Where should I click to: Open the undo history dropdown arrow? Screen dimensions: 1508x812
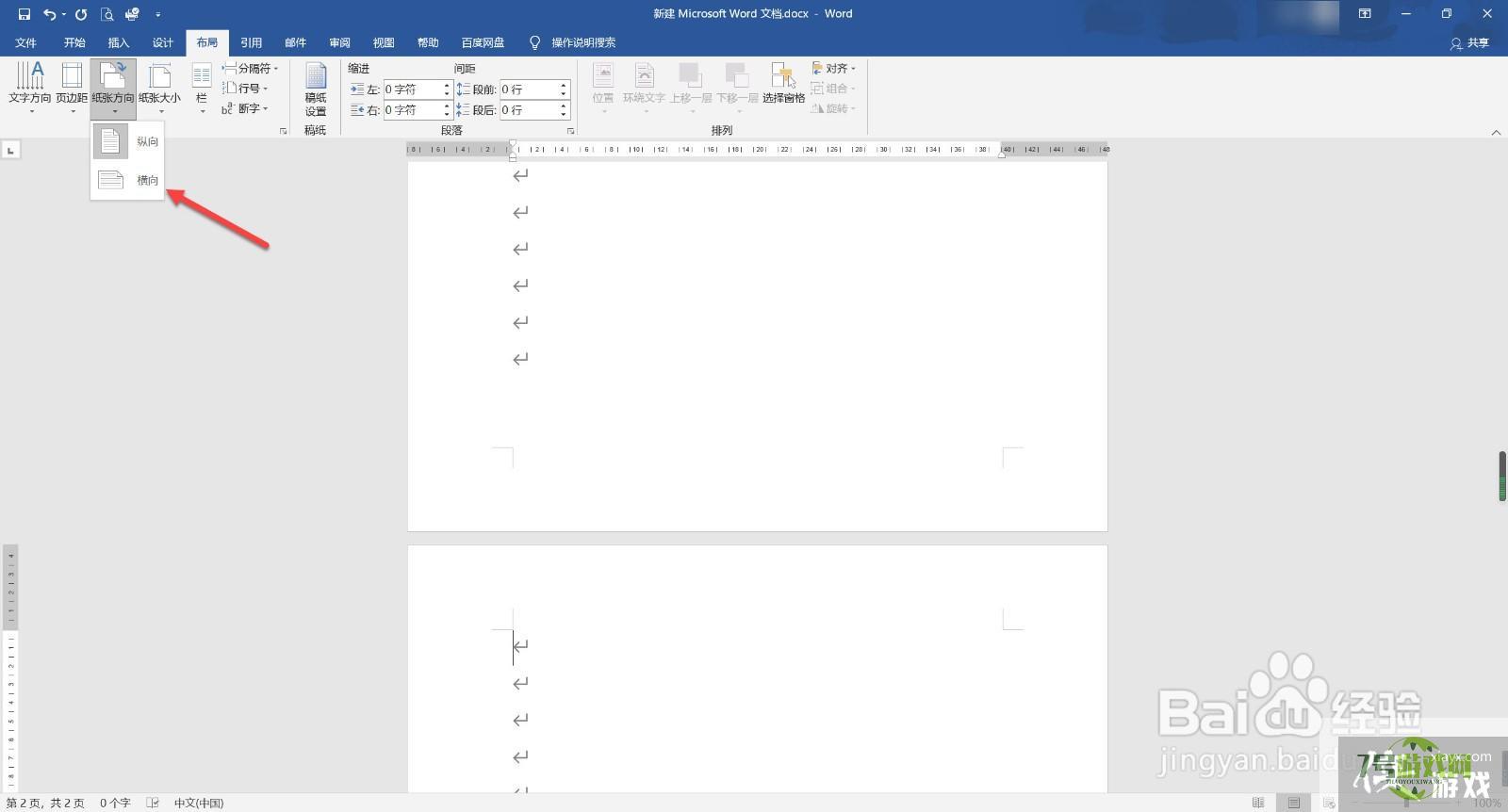click(x=63, y=14)
